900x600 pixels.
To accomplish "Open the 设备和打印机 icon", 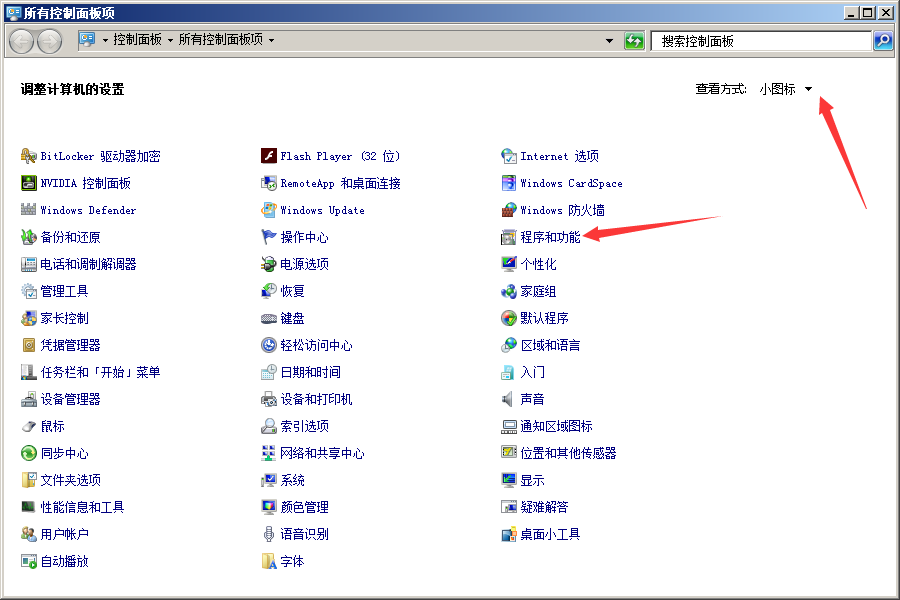I will (x=269, y=398).
